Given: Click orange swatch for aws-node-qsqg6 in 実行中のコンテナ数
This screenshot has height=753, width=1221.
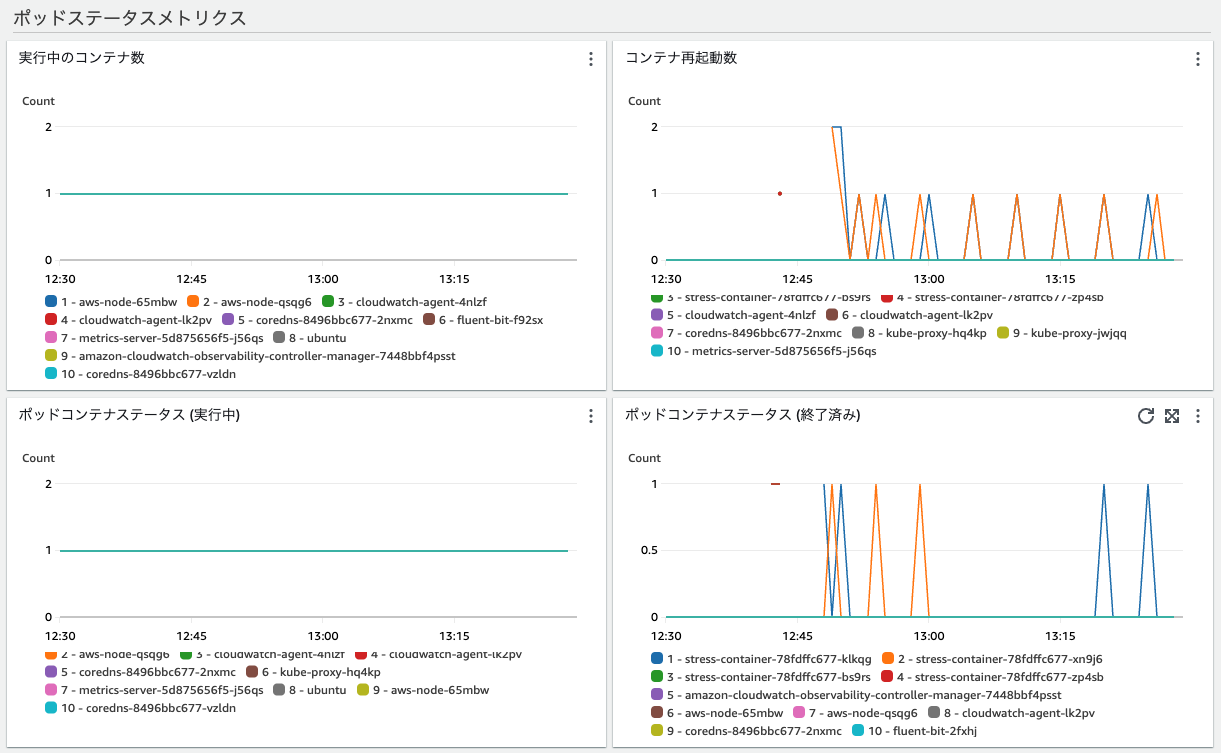Looking at the screenshot, I should (193, 301).
